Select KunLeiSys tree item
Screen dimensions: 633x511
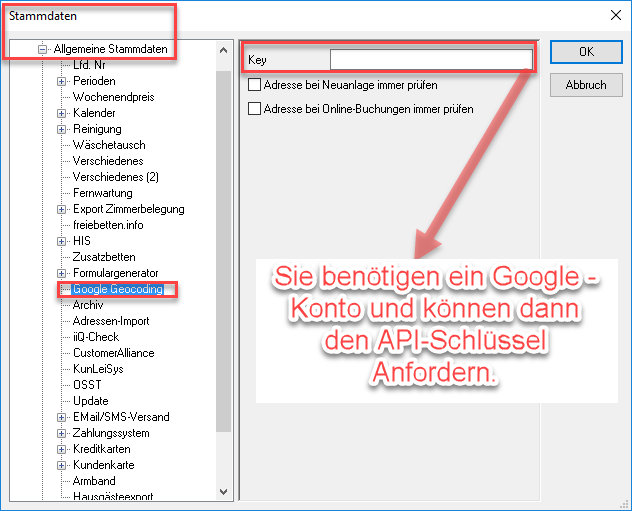(x=98, y=369)
